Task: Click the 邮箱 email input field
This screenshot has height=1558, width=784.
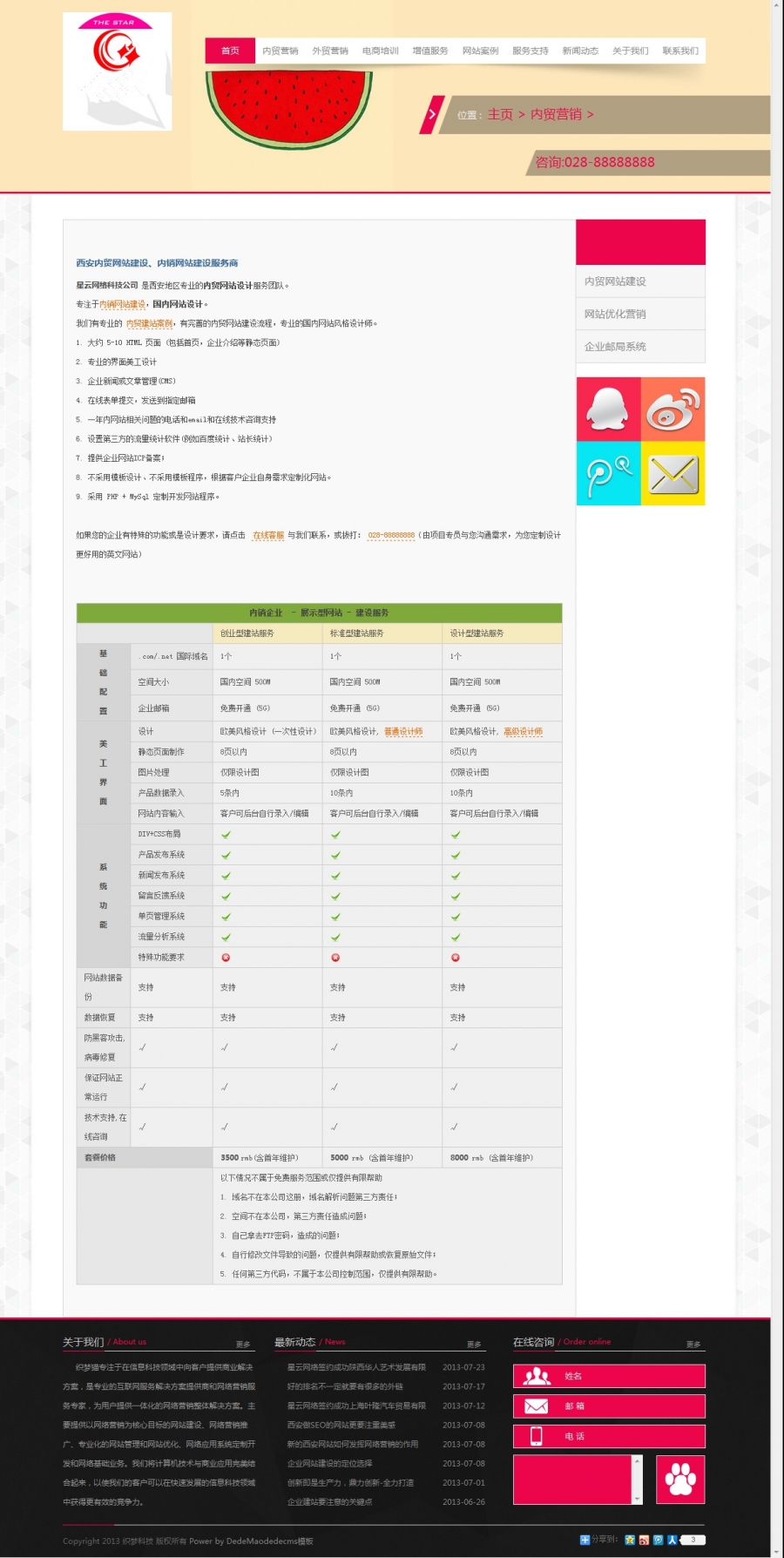Action: [x=609, y=1406]
